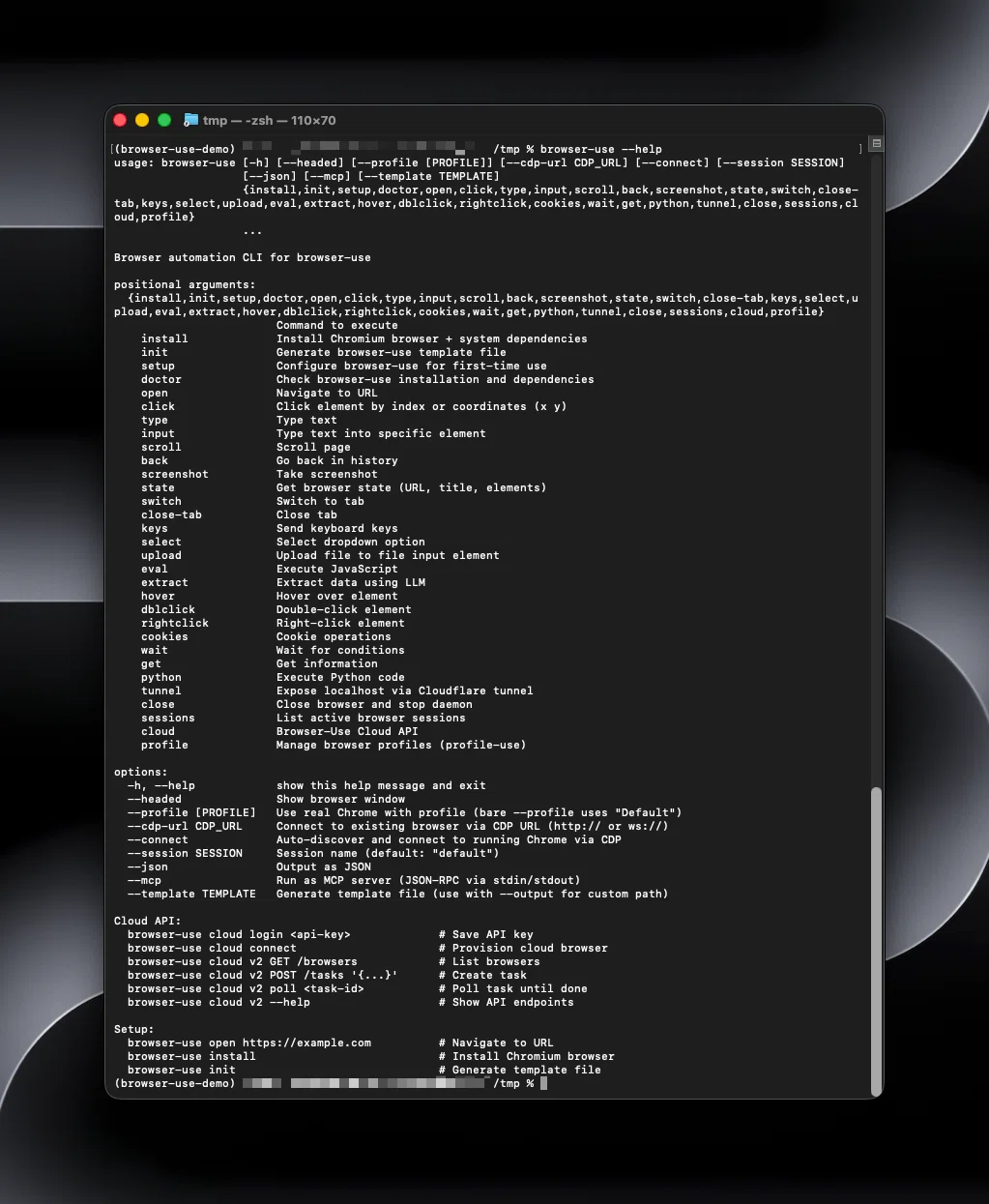
Task: Click 'Extract data using LLM' text
Action: point(351,582)
